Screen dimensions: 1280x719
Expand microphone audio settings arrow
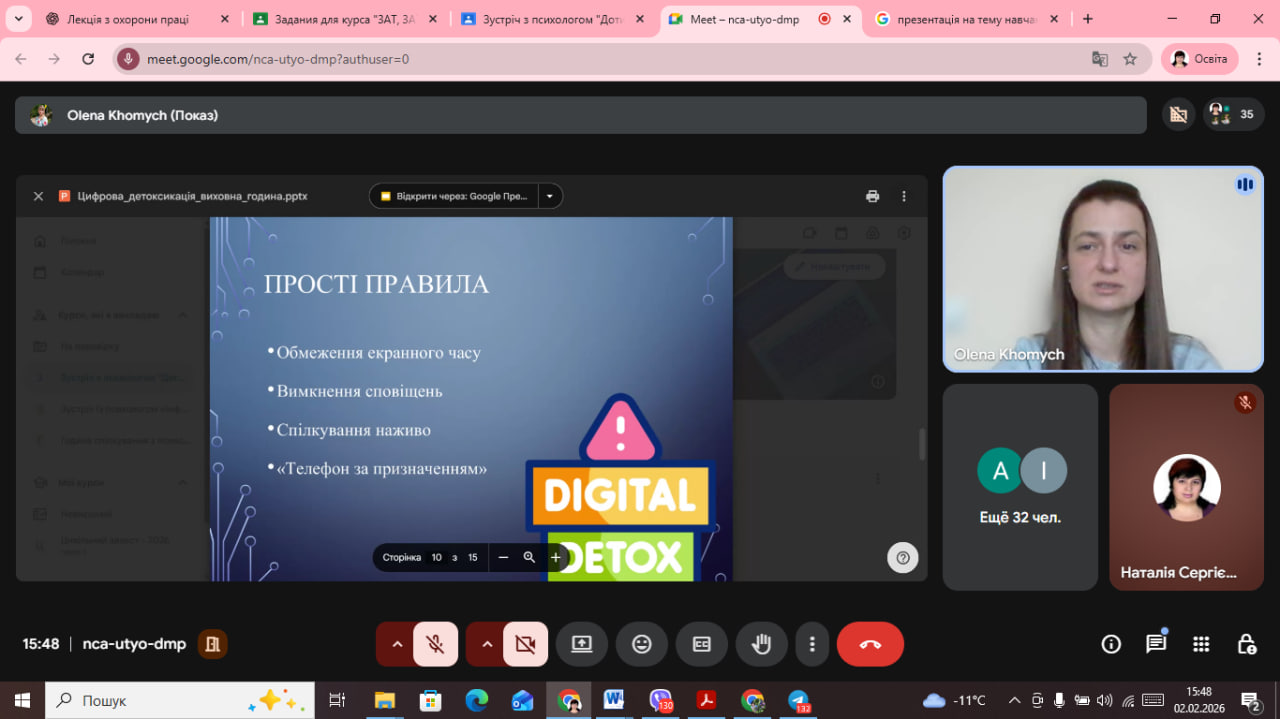(x=397, y=644)
